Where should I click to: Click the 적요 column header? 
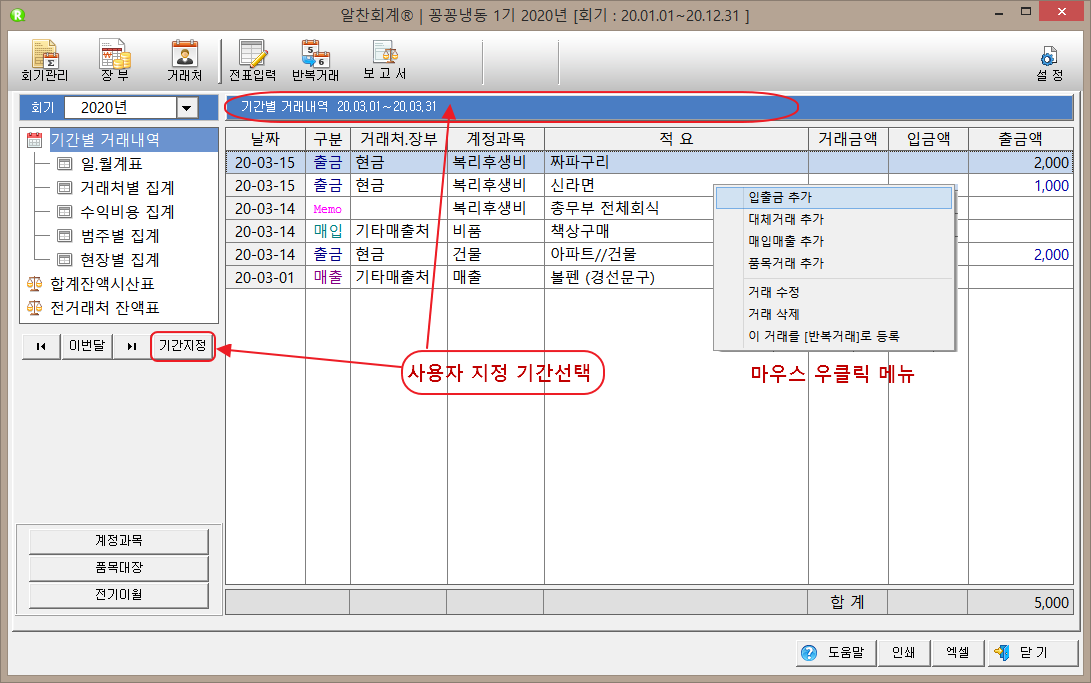coord(676,139)
